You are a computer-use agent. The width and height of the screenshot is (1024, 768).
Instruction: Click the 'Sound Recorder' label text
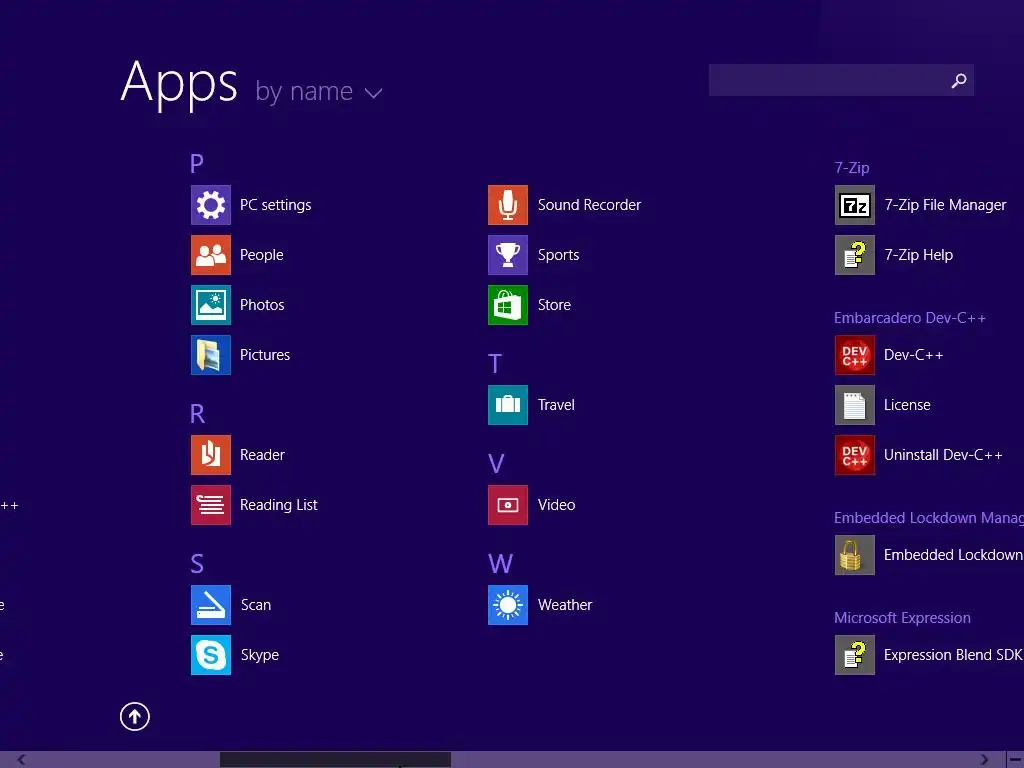click(x=589, y=205)
